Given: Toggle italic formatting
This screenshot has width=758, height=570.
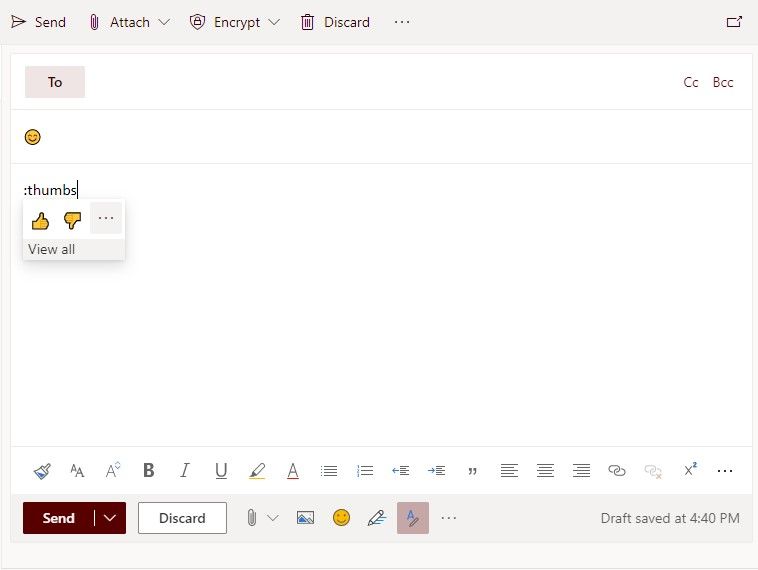Looking at the screenshot, I should (x=184, y=470).
